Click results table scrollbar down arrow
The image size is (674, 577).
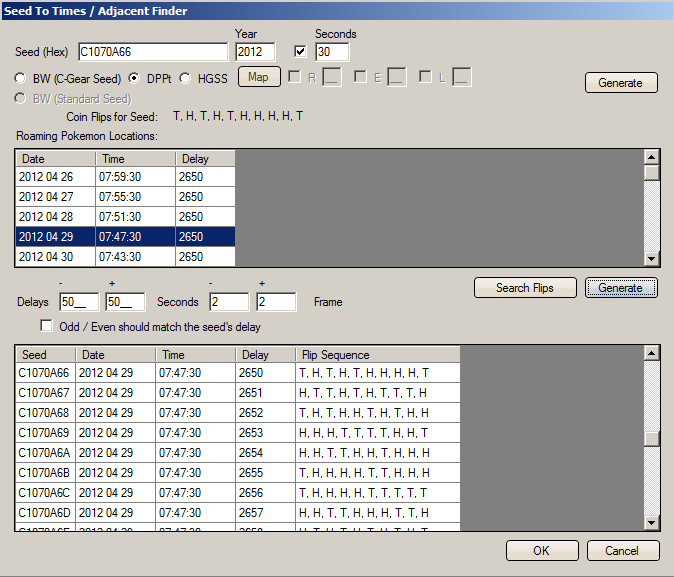pos(652,523)
